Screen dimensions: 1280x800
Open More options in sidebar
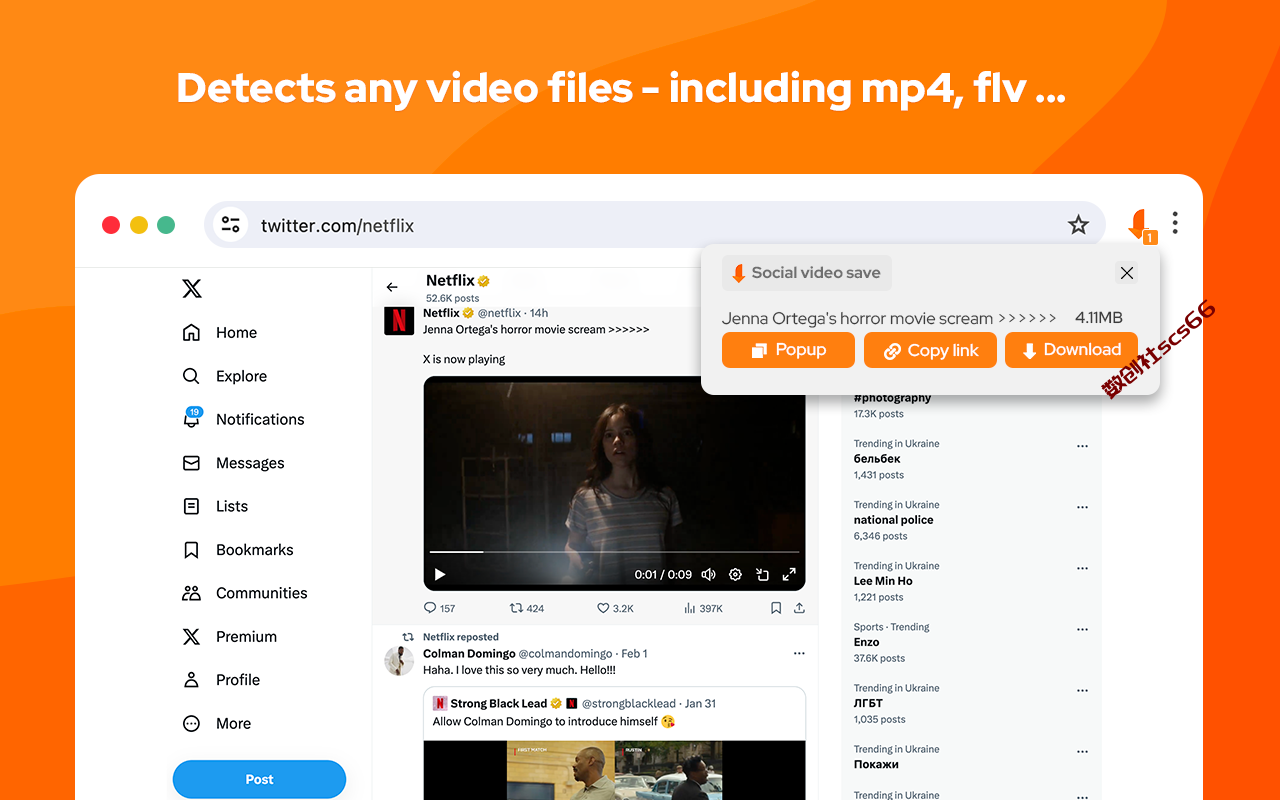pos(216,724)
